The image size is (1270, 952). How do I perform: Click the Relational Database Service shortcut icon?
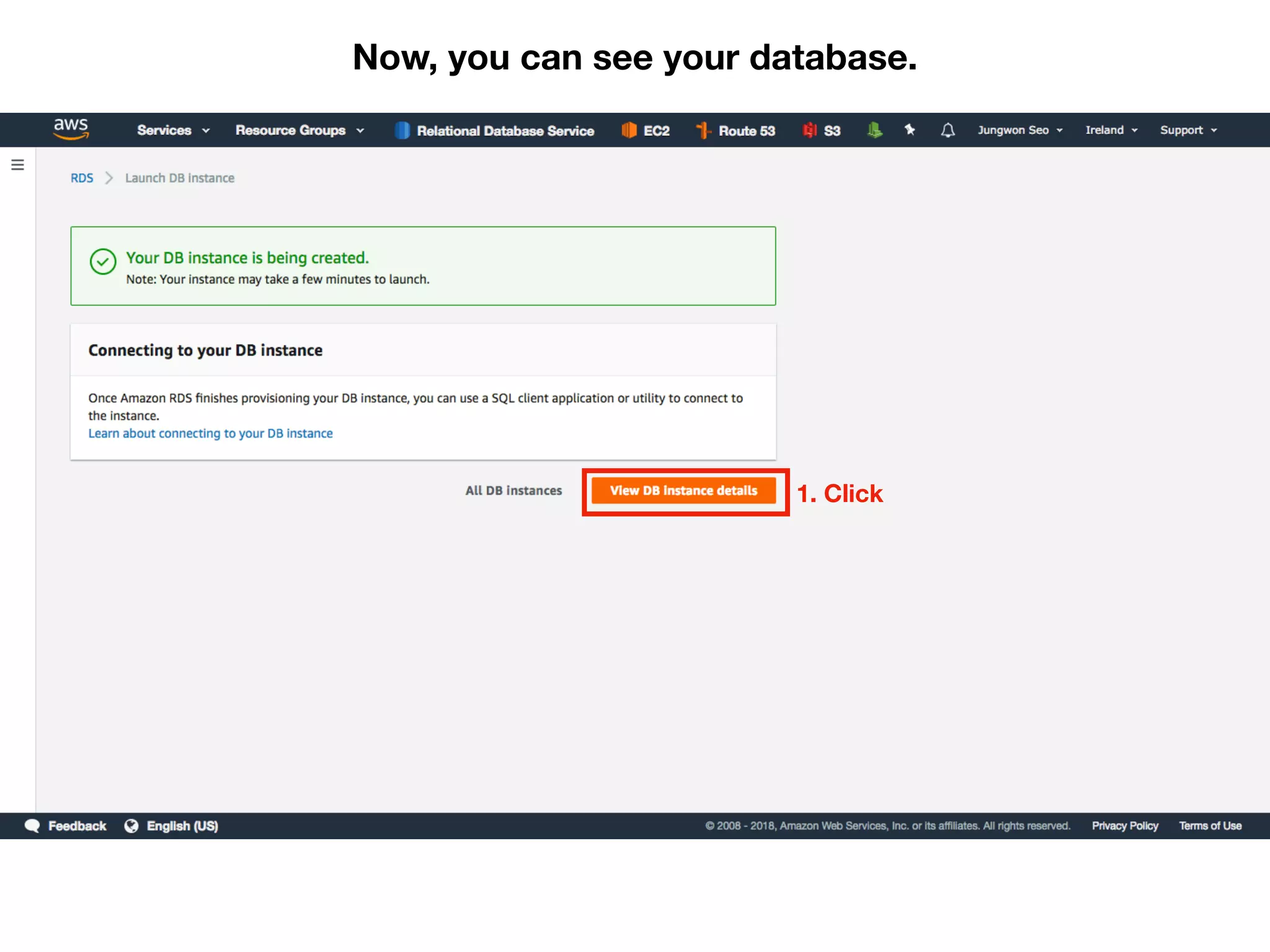[x=402, y=130]
